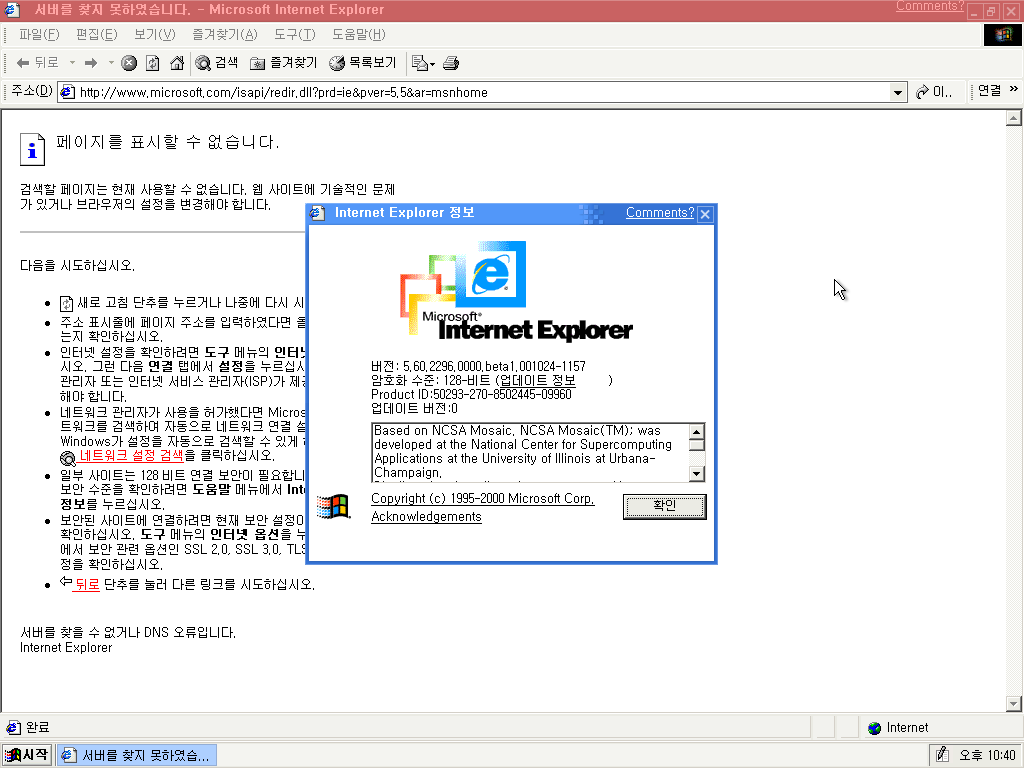Screen dimensions: 1024x768
Task: Click down arrow of license text scrollbar
Action: pyautogui.click(x=697, y=474)
